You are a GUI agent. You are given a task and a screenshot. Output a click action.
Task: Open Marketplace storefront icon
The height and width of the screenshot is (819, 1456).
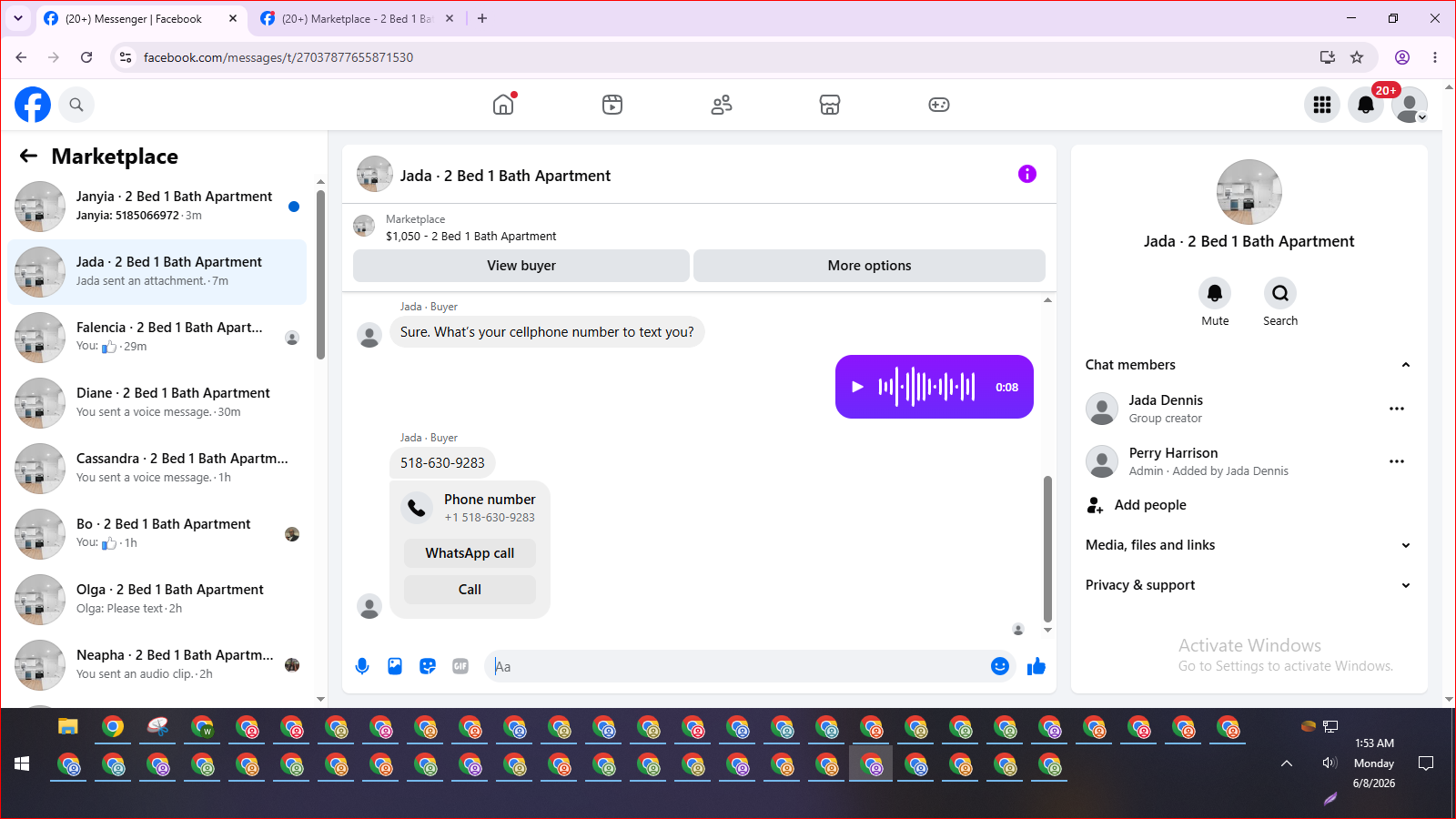[x=830, y=105]
